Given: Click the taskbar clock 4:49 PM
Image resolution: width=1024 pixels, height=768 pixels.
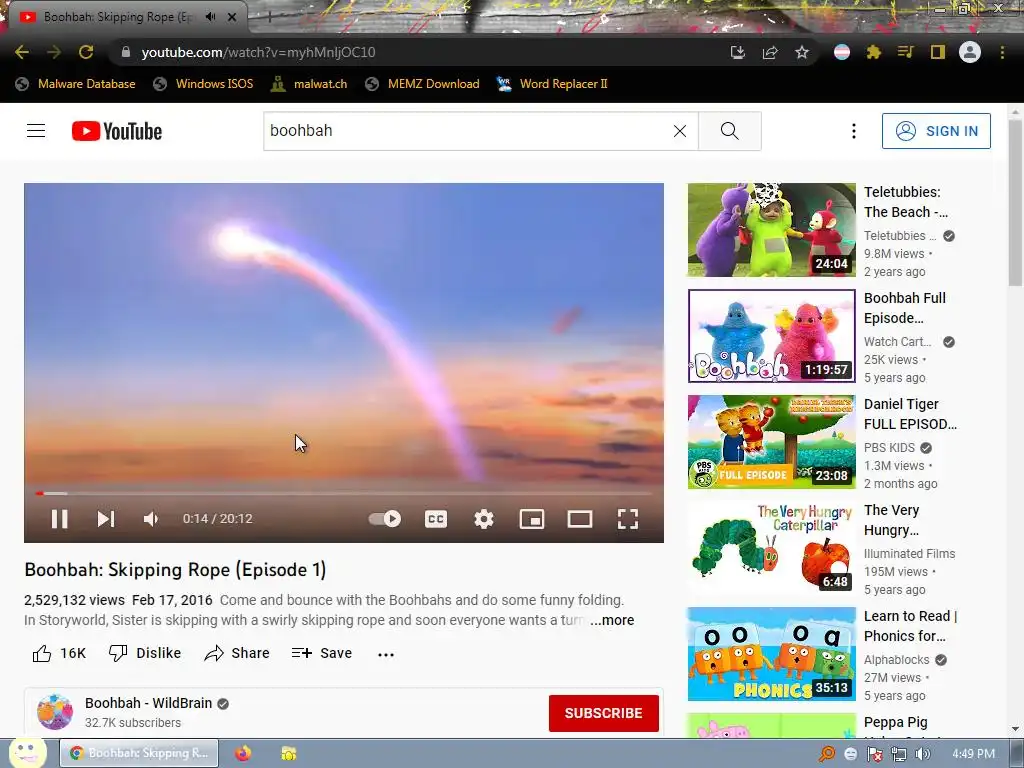Looking at the screenshot, I should pos(974,754).
